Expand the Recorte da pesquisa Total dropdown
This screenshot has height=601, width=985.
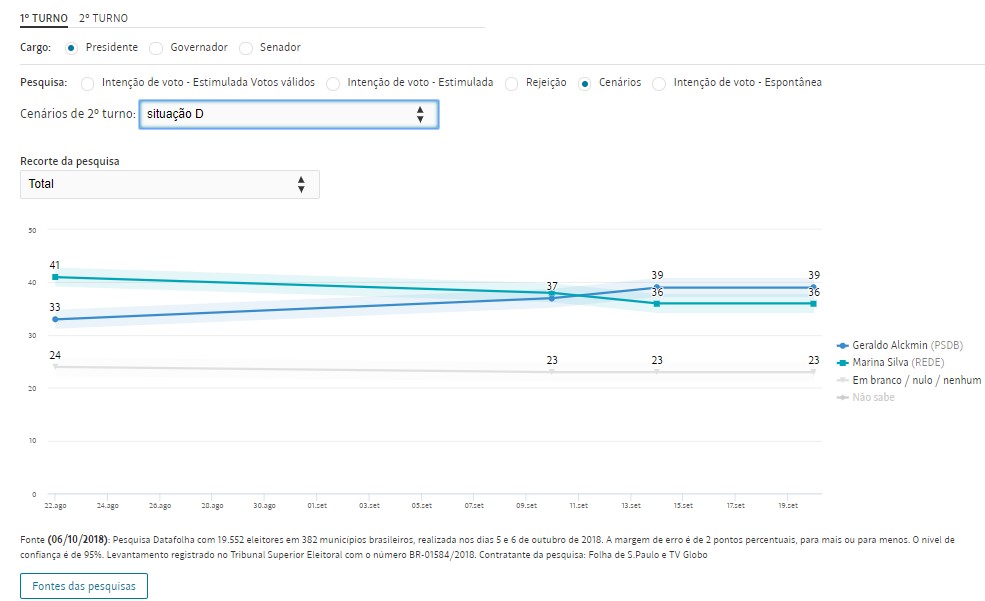pyautogui.click(x=170, y=184)
